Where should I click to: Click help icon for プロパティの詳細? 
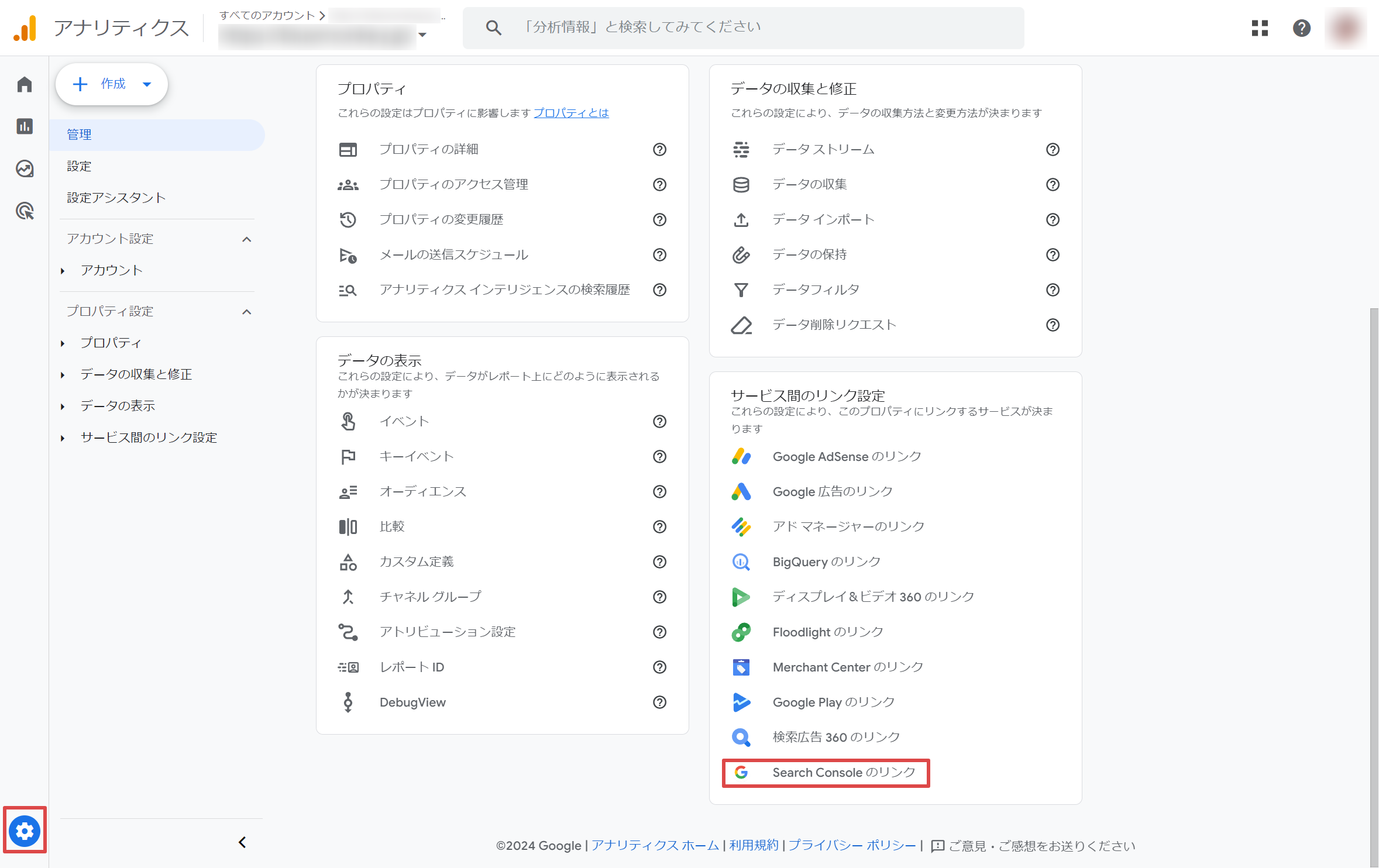tap(659, 149)
